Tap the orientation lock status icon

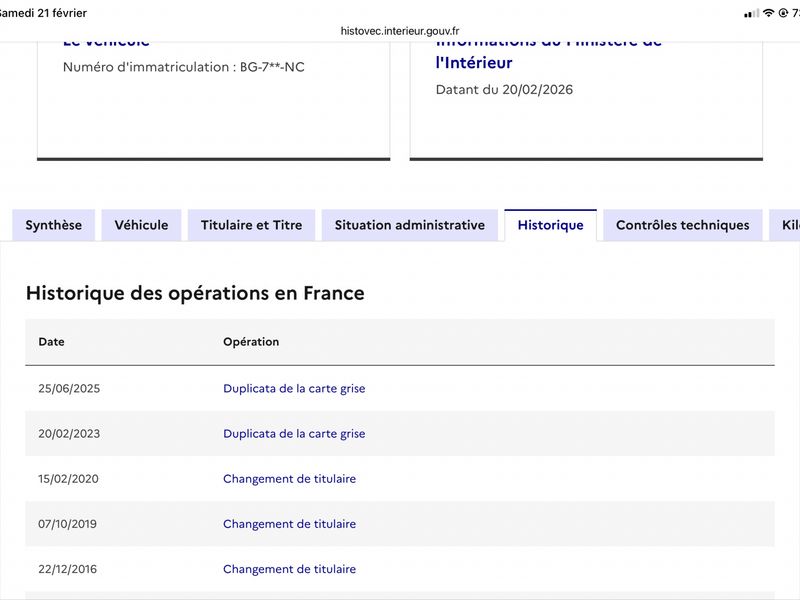tap(783, 13)
